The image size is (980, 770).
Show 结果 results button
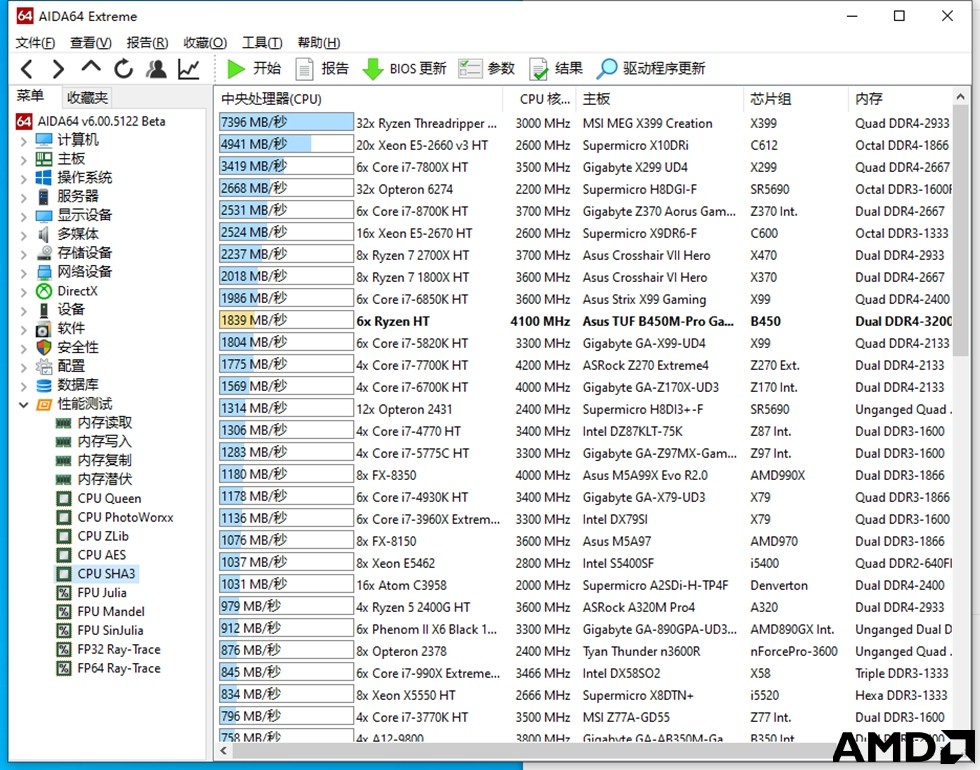click(x=556, y=68)
